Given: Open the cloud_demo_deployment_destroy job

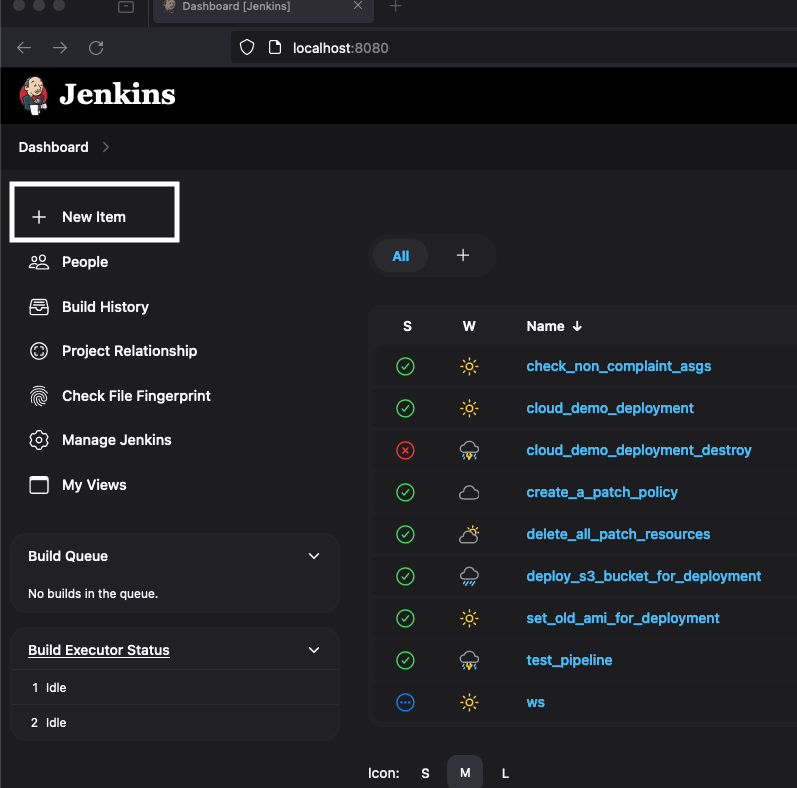Looking at the screenshot, I should (x=639, y=450).
